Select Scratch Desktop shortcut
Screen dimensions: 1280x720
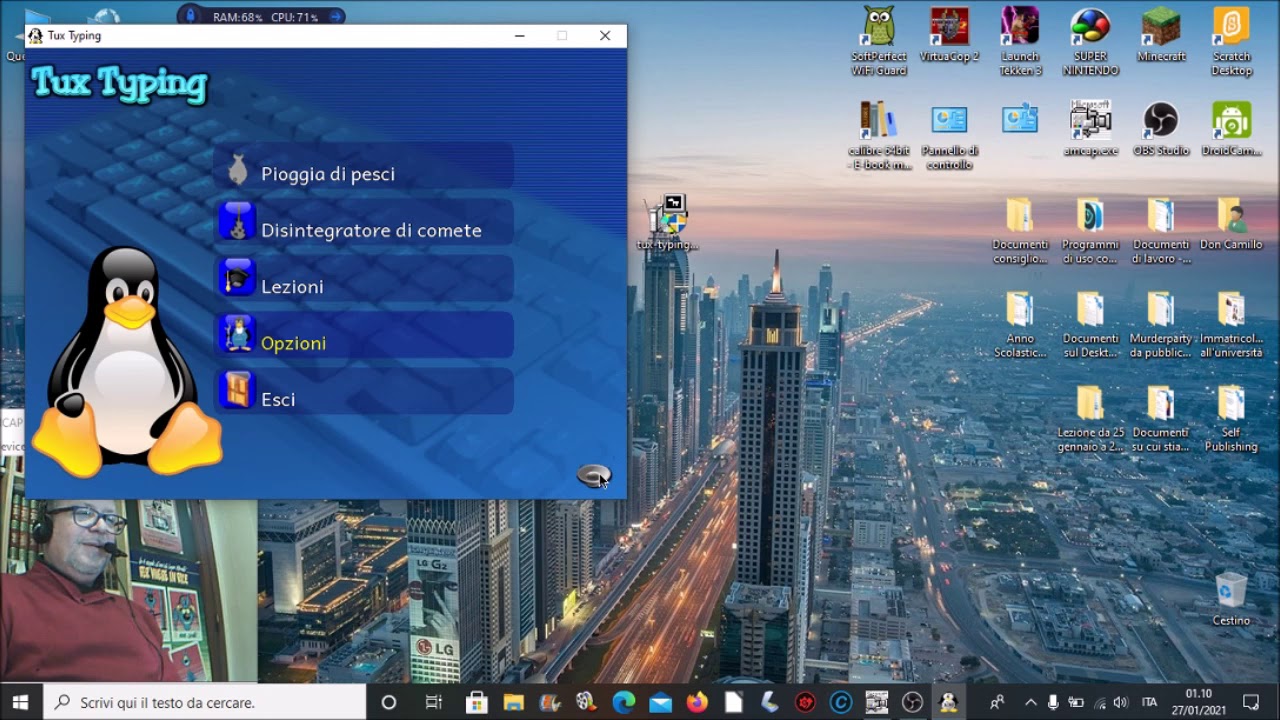pyautogui.click(x=1231, y=41)
